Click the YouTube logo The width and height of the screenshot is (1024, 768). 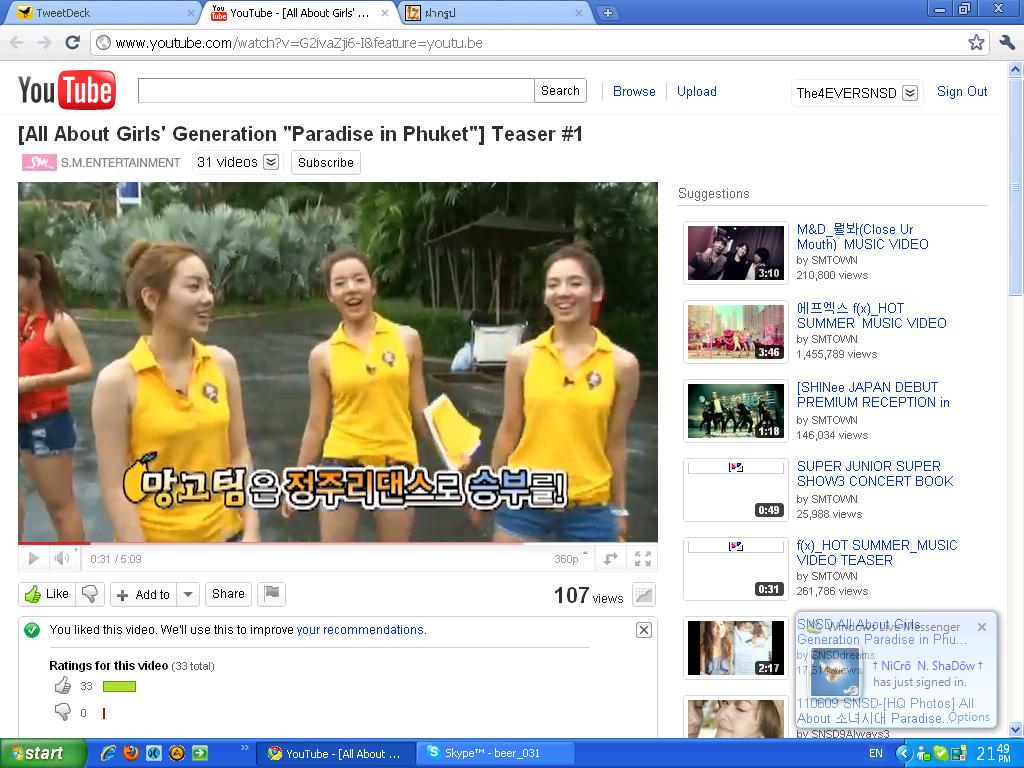[x=67, y=90]
